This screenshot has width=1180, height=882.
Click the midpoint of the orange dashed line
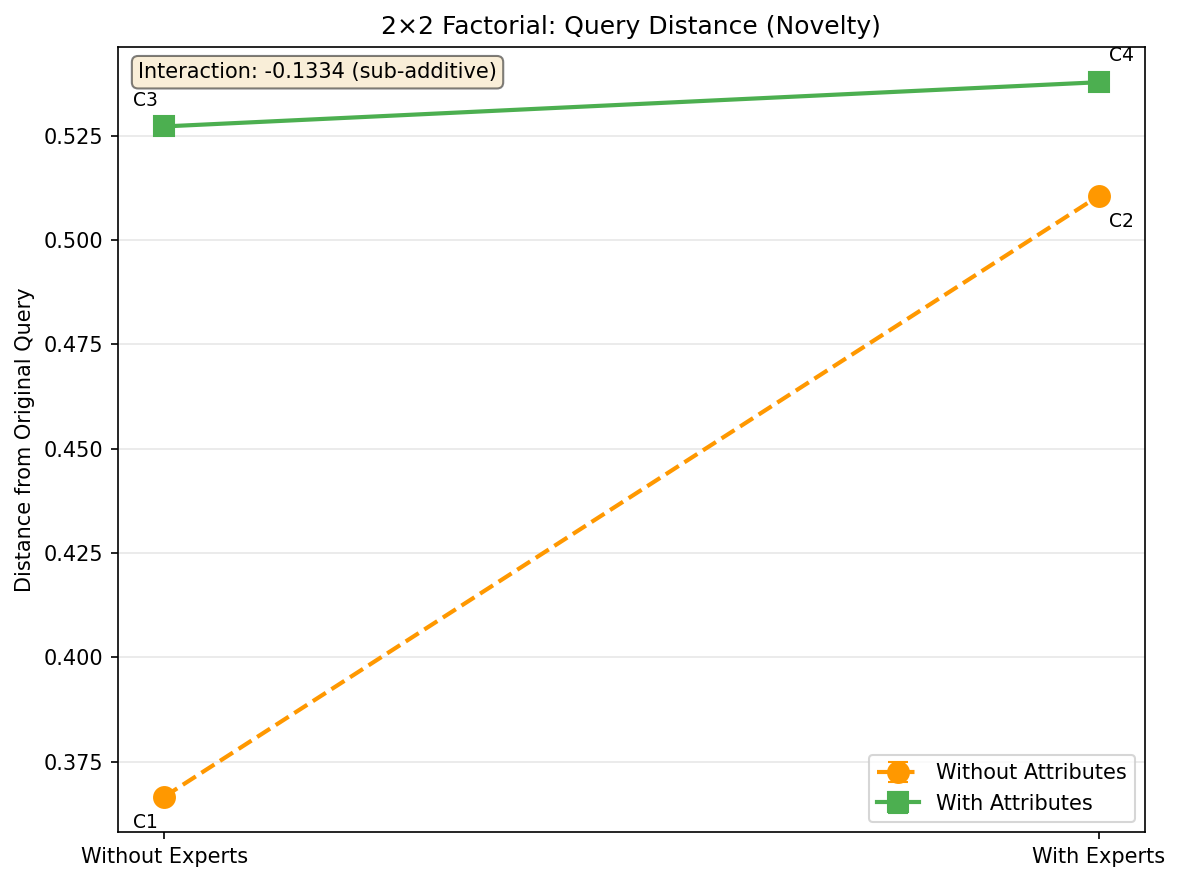point(631,497)
